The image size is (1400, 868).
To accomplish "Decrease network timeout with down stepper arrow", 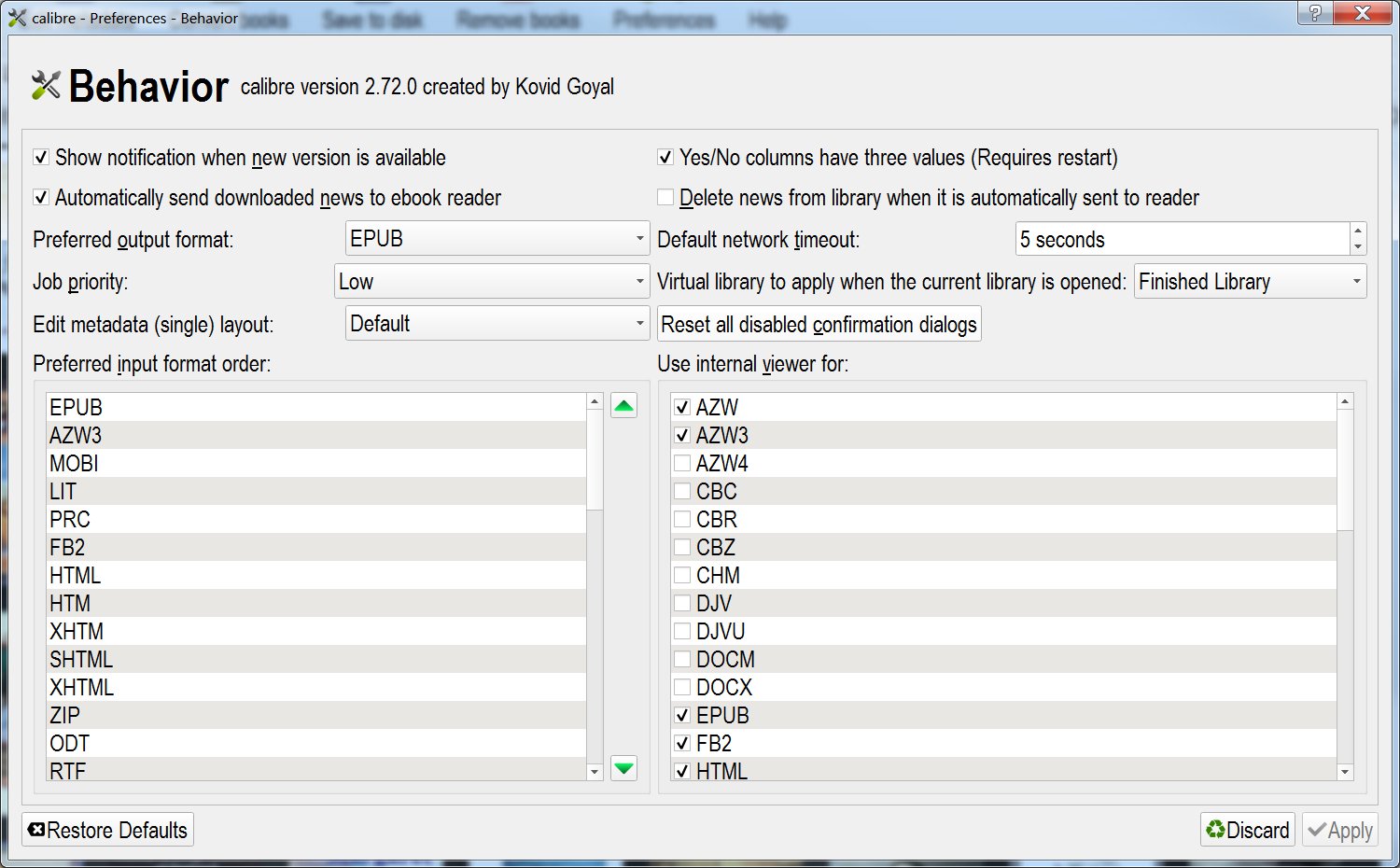I will coord(1358,247).
